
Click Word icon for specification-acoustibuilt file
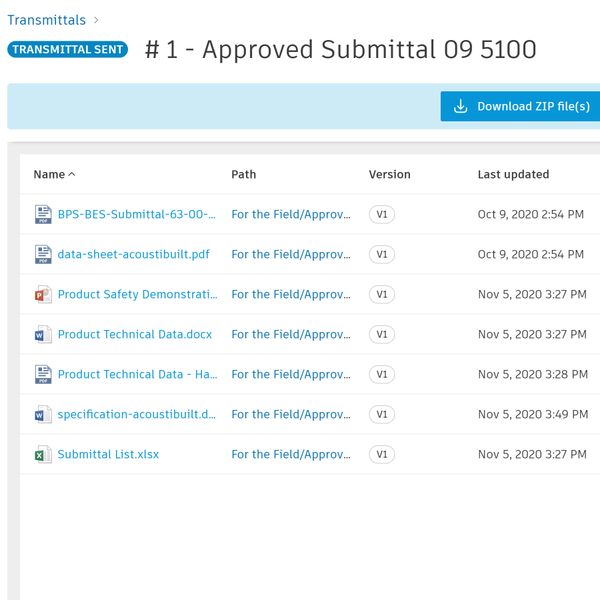pyautogui.click(x=43, y=414)
